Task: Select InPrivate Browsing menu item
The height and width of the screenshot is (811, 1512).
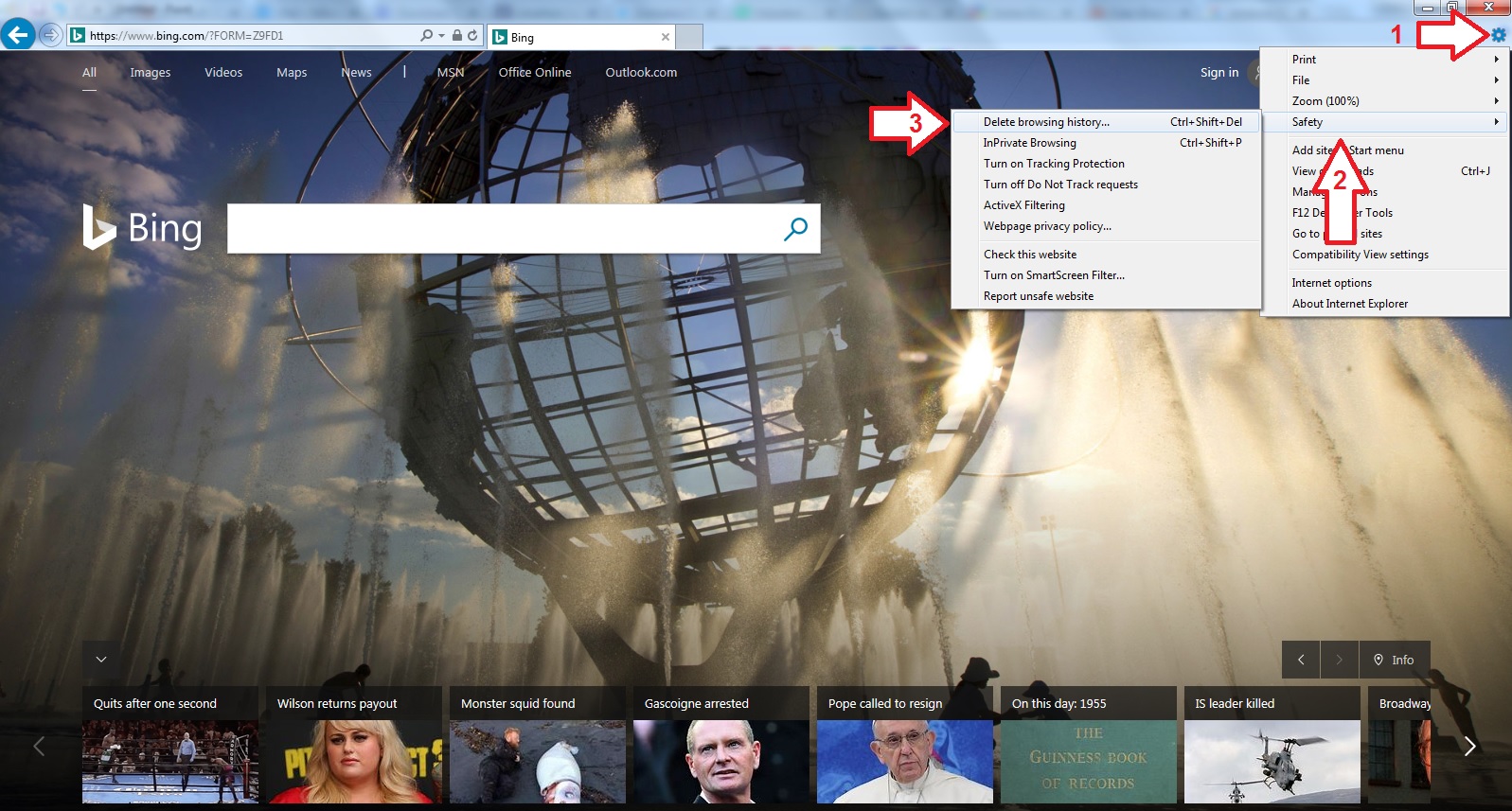Action: point(1106,143)
